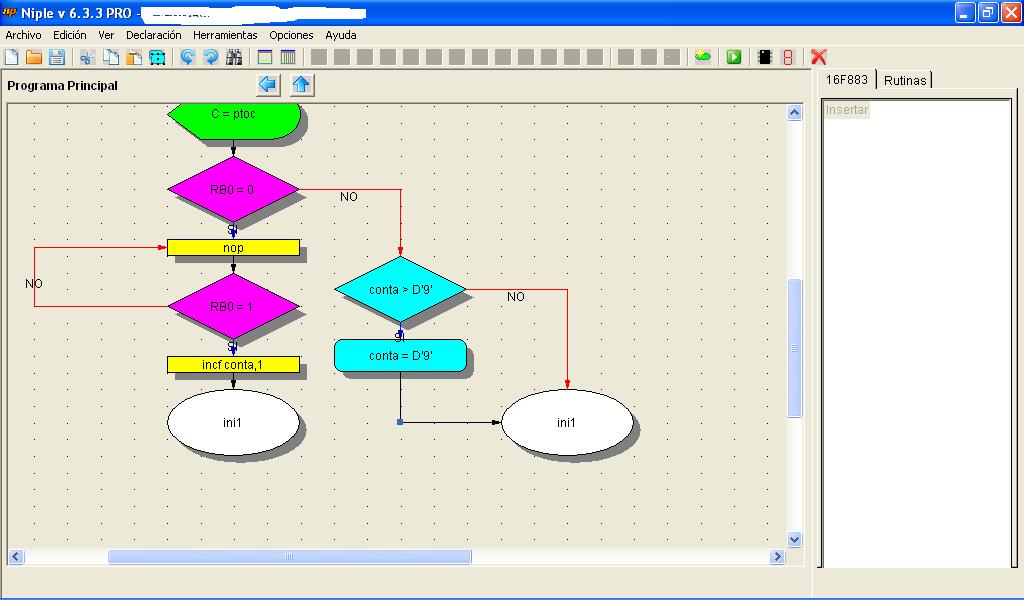Click the NO label beside "conta > D'9'"
1024x600 pixels.
(516, 296)
